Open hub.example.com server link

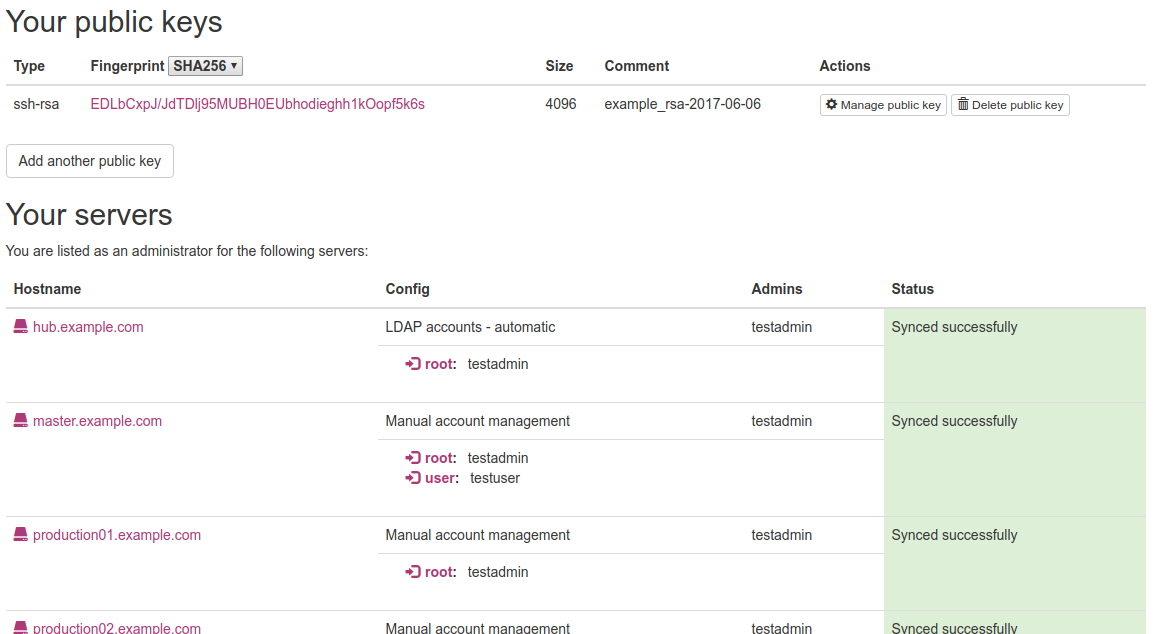[88, 327]
